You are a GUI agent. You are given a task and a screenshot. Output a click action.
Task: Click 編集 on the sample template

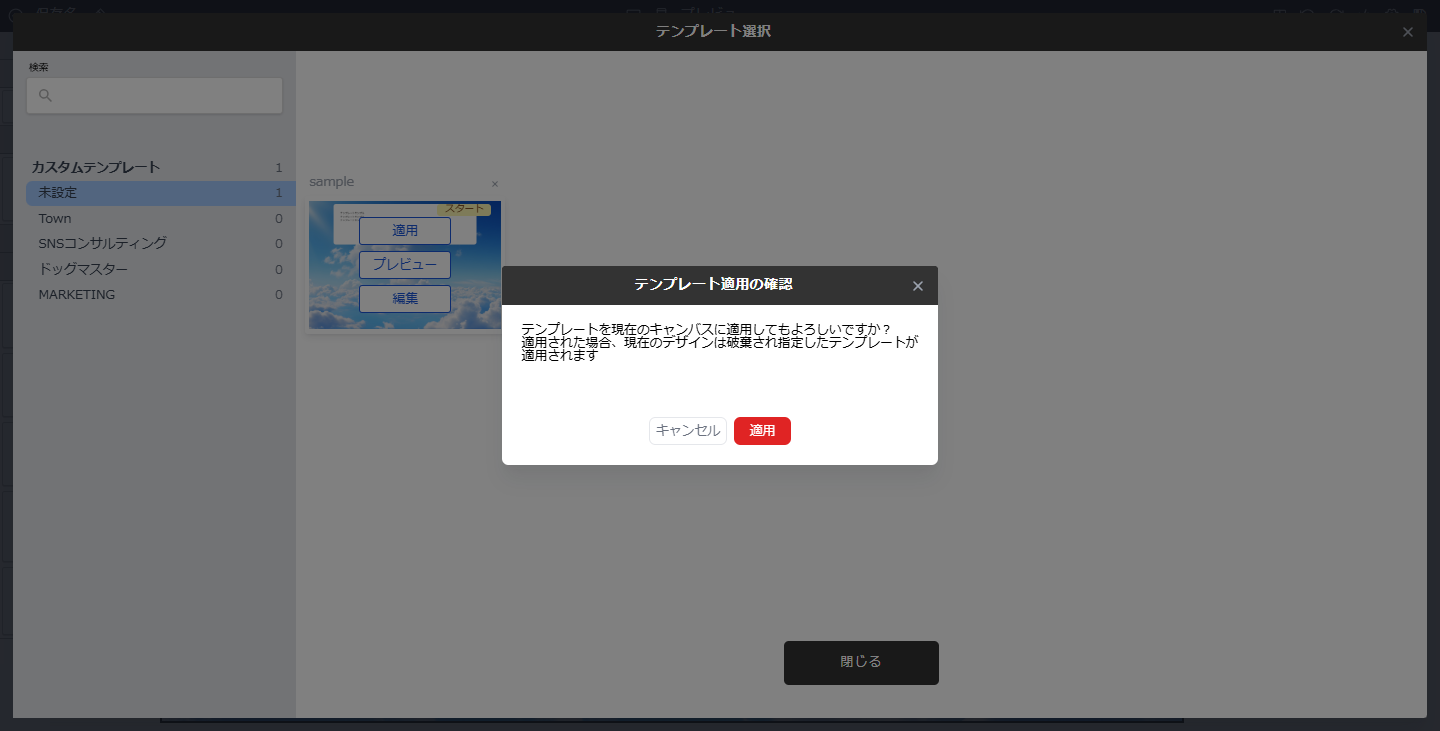coord(404,298)
